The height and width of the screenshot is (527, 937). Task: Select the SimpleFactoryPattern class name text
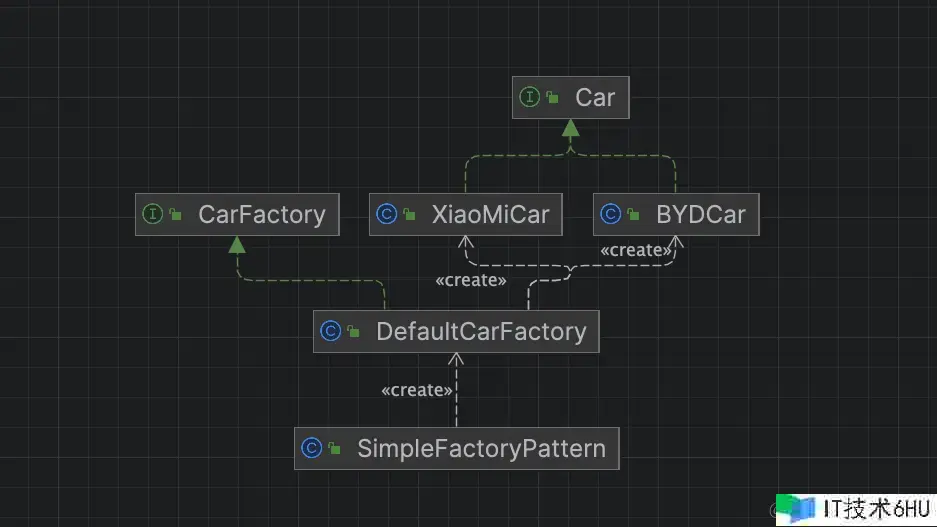point(481,448)
